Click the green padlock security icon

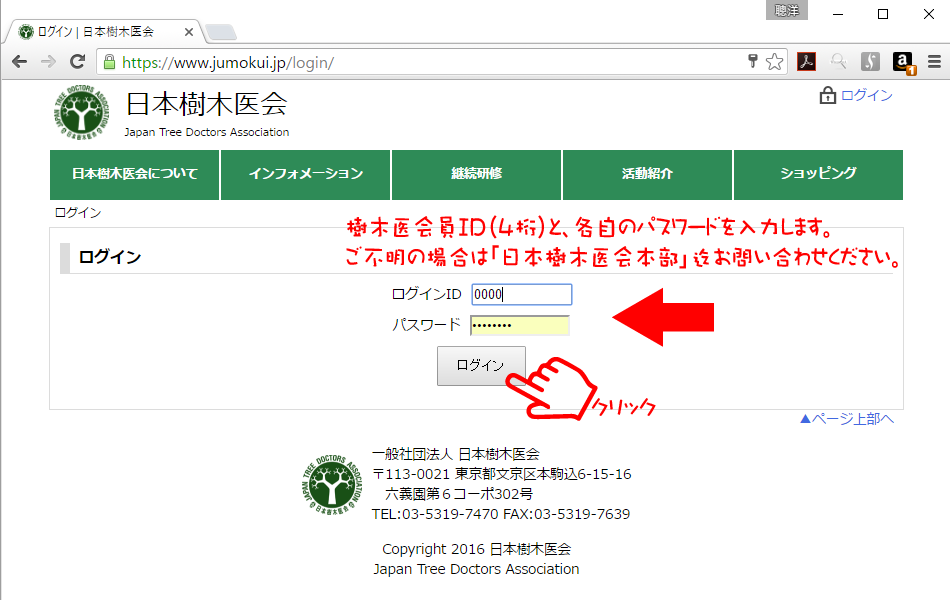pos(109,62)
